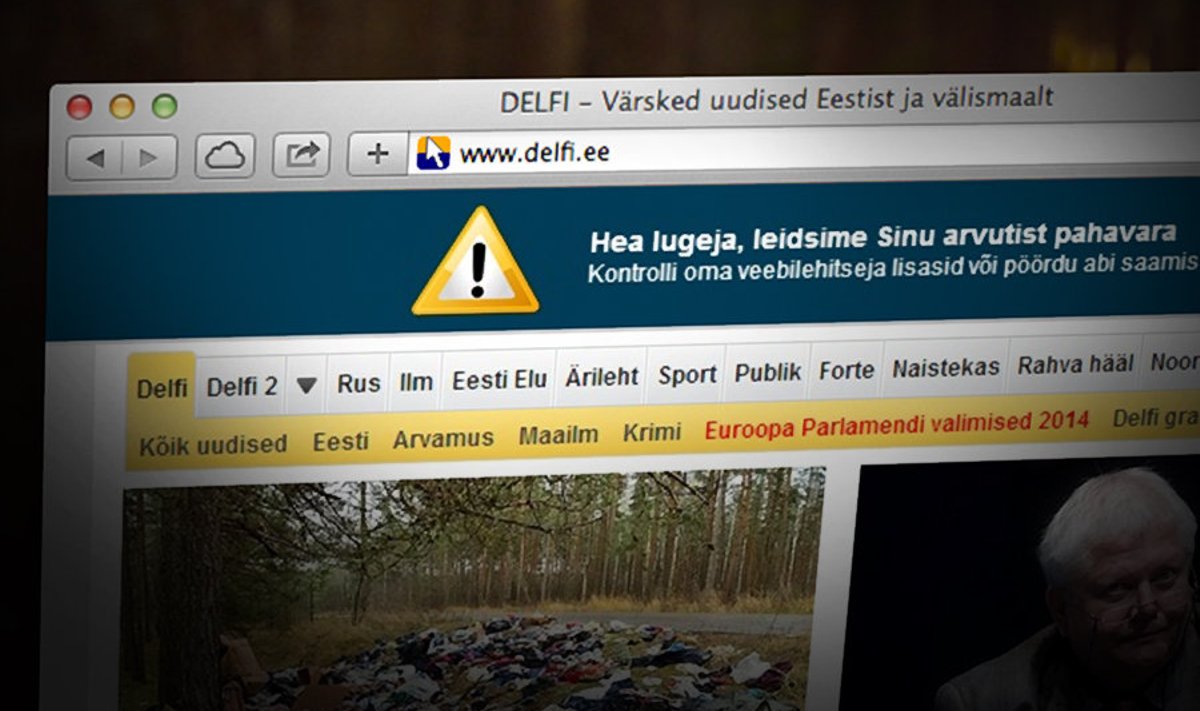Image resolution: width=1200 pixels, height=711 pixels.
Task: Click the Delfi favicon in address bar
Action: point(433,153)
